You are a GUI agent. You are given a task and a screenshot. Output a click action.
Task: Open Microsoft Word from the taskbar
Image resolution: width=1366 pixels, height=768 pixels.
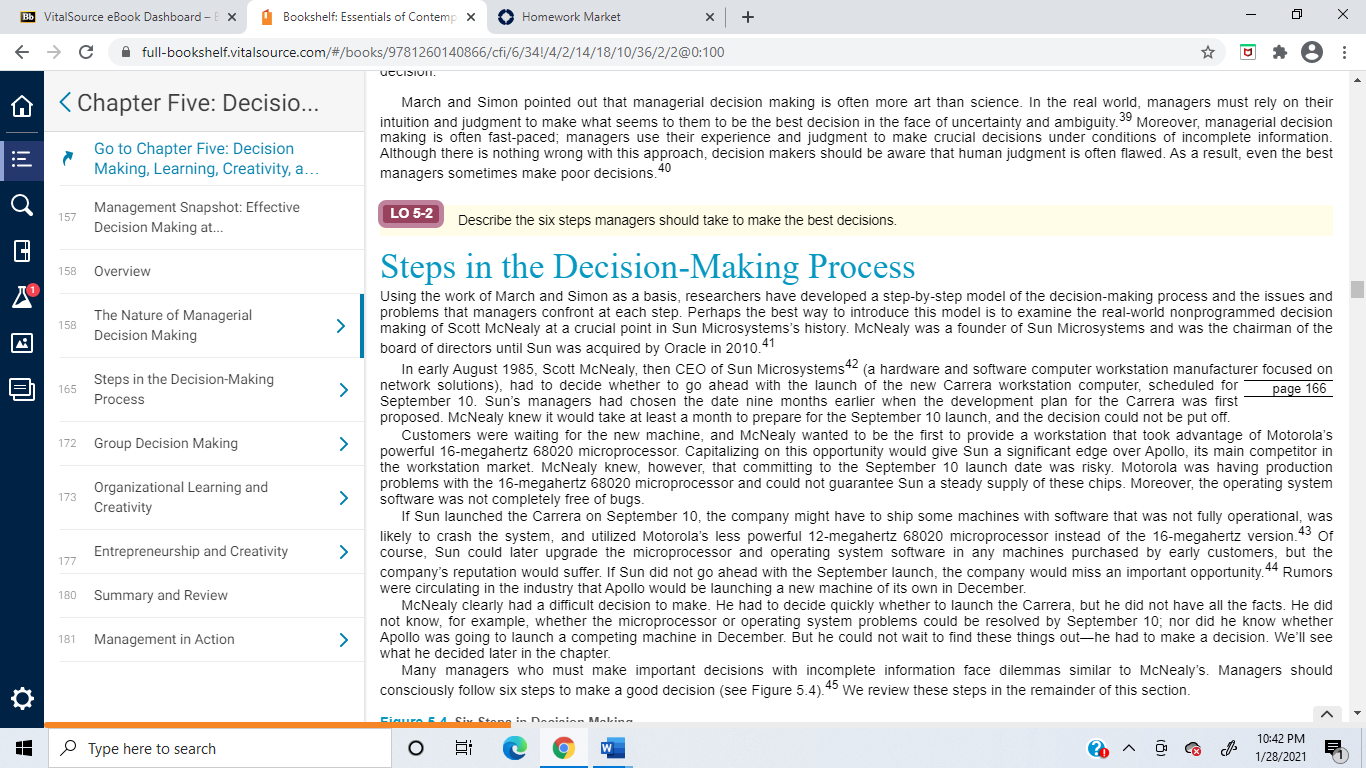tap(612, 748)
